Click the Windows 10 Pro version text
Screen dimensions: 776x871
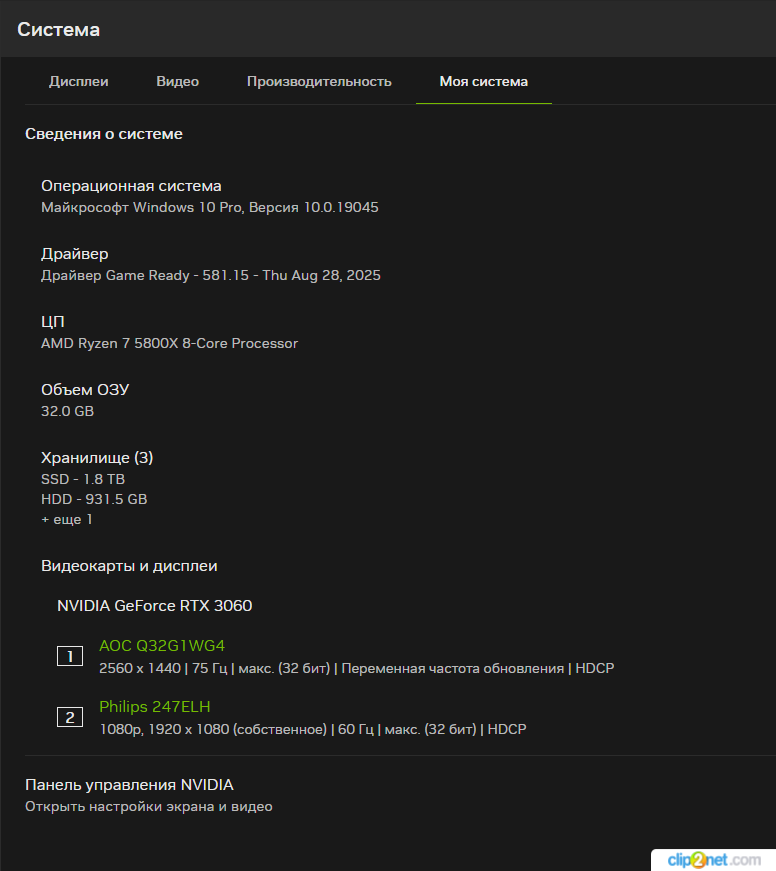209,207
